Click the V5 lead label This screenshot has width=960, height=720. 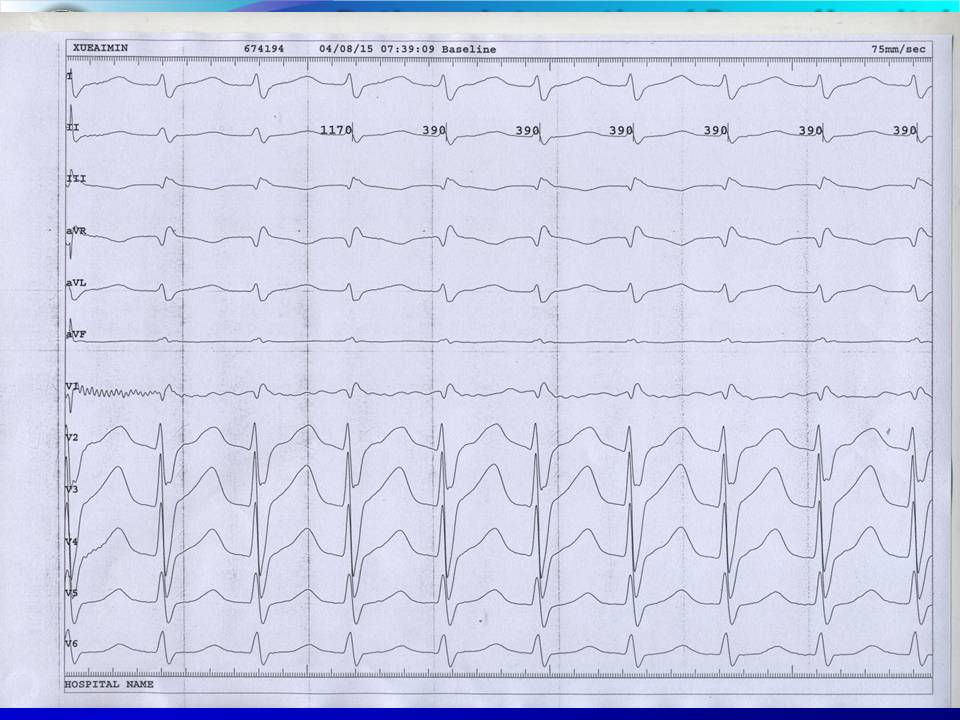tap(72, 593)
